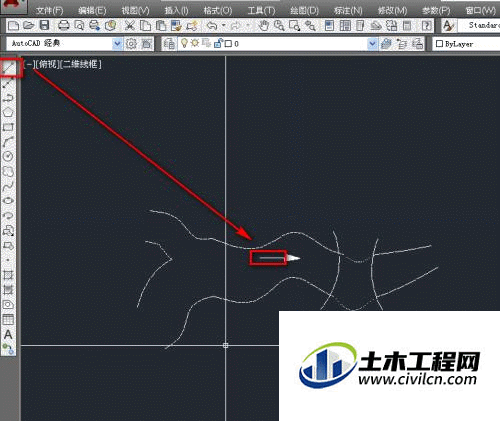The height and width of the screenshot is (421, 500).
Task: Open the QuickCalc calculator icon
Action: [x=407, y=25]
